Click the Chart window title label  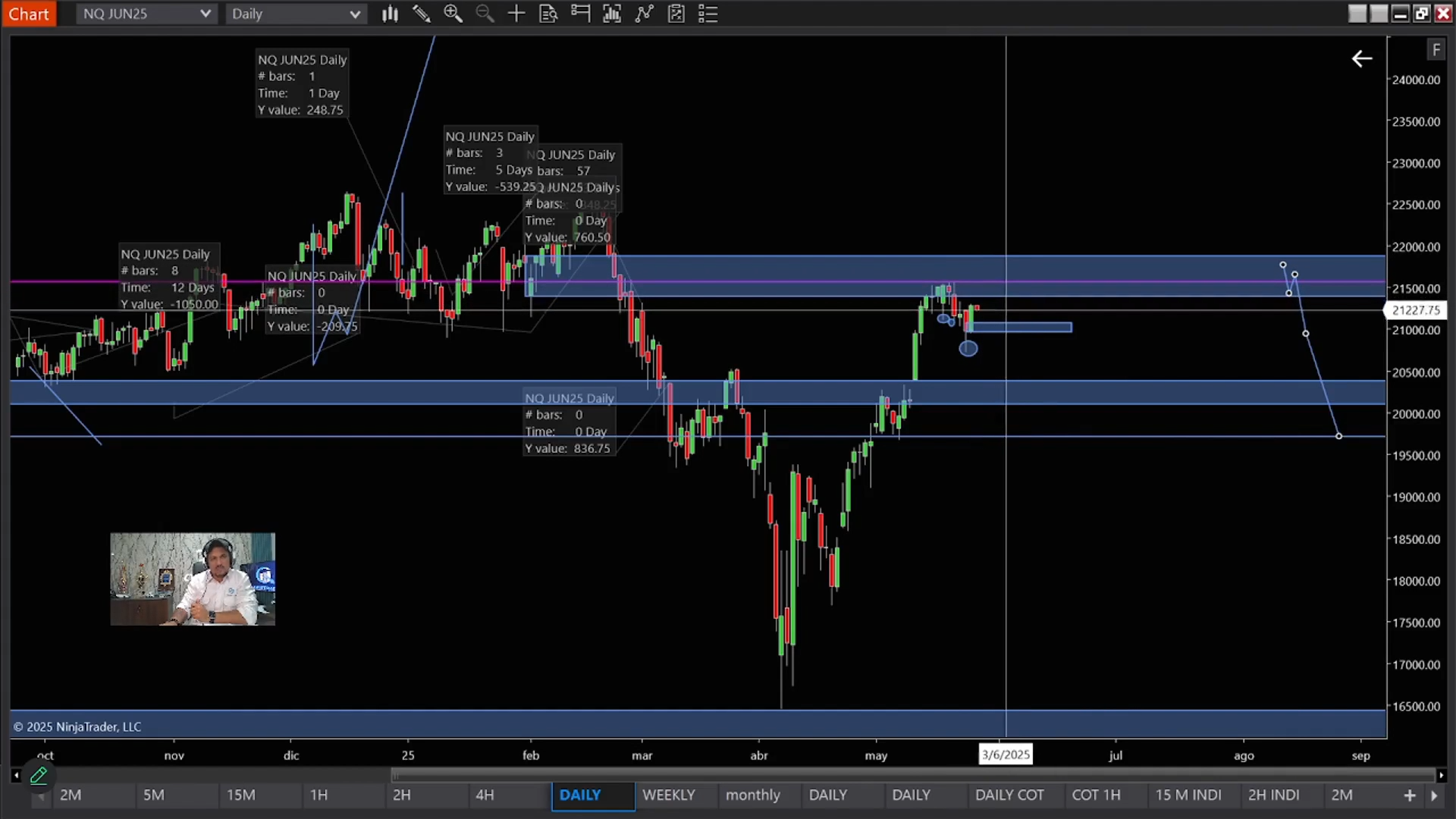tap(29, 14)
